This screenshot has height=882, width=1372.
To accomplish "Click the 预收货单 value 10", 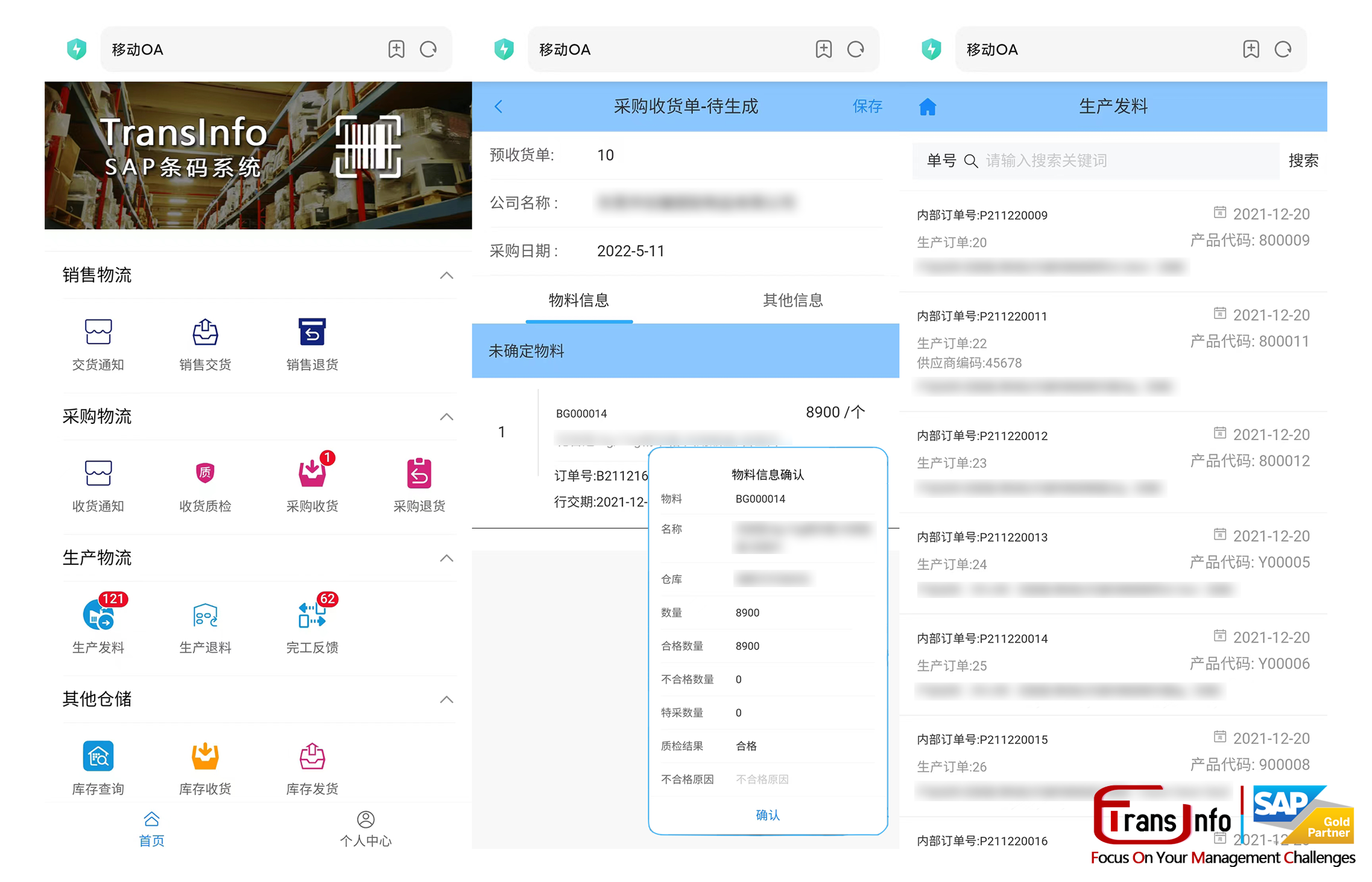I will [x=605, y=156].
